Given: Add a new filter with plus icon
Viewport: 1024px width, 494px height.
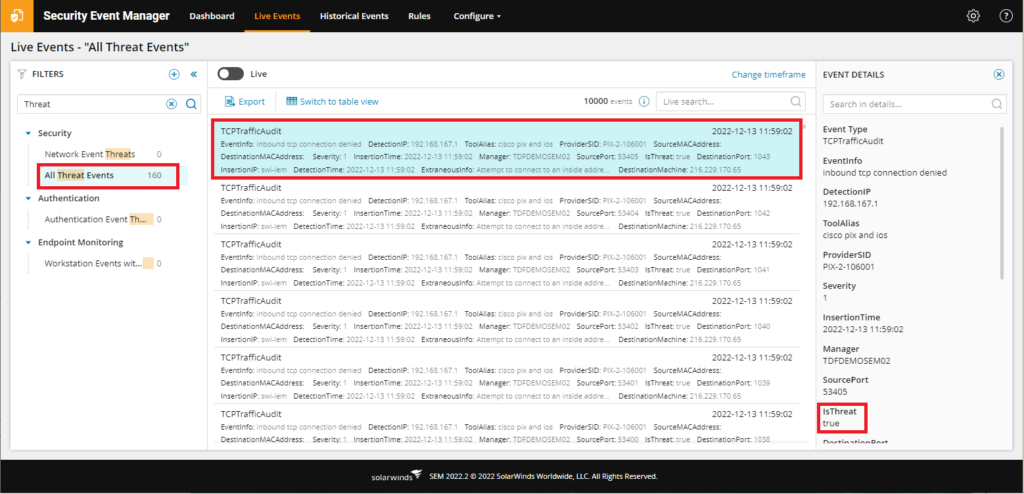Looking at the screenshot, I should click(174, 74).
